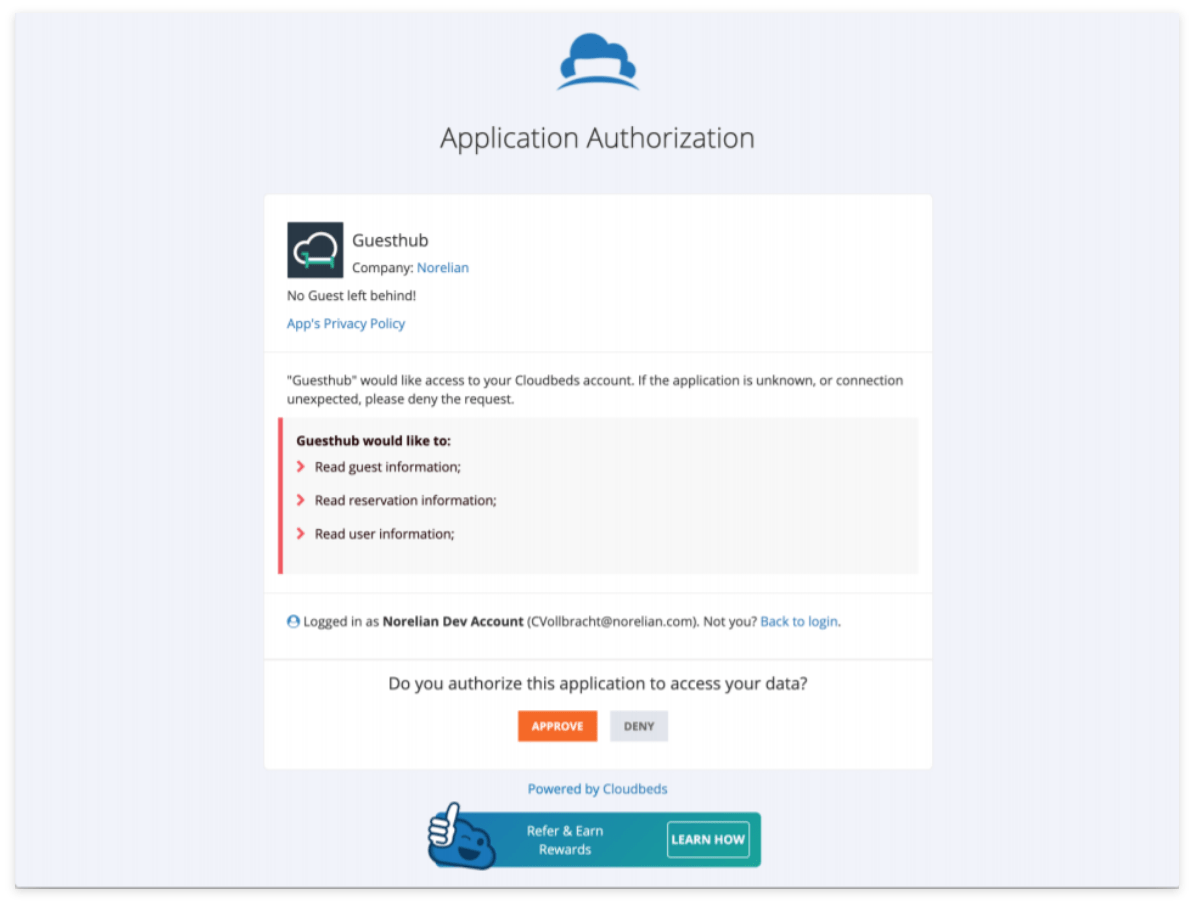Click the 'Guesthub' app name text

tap(390, 241)
